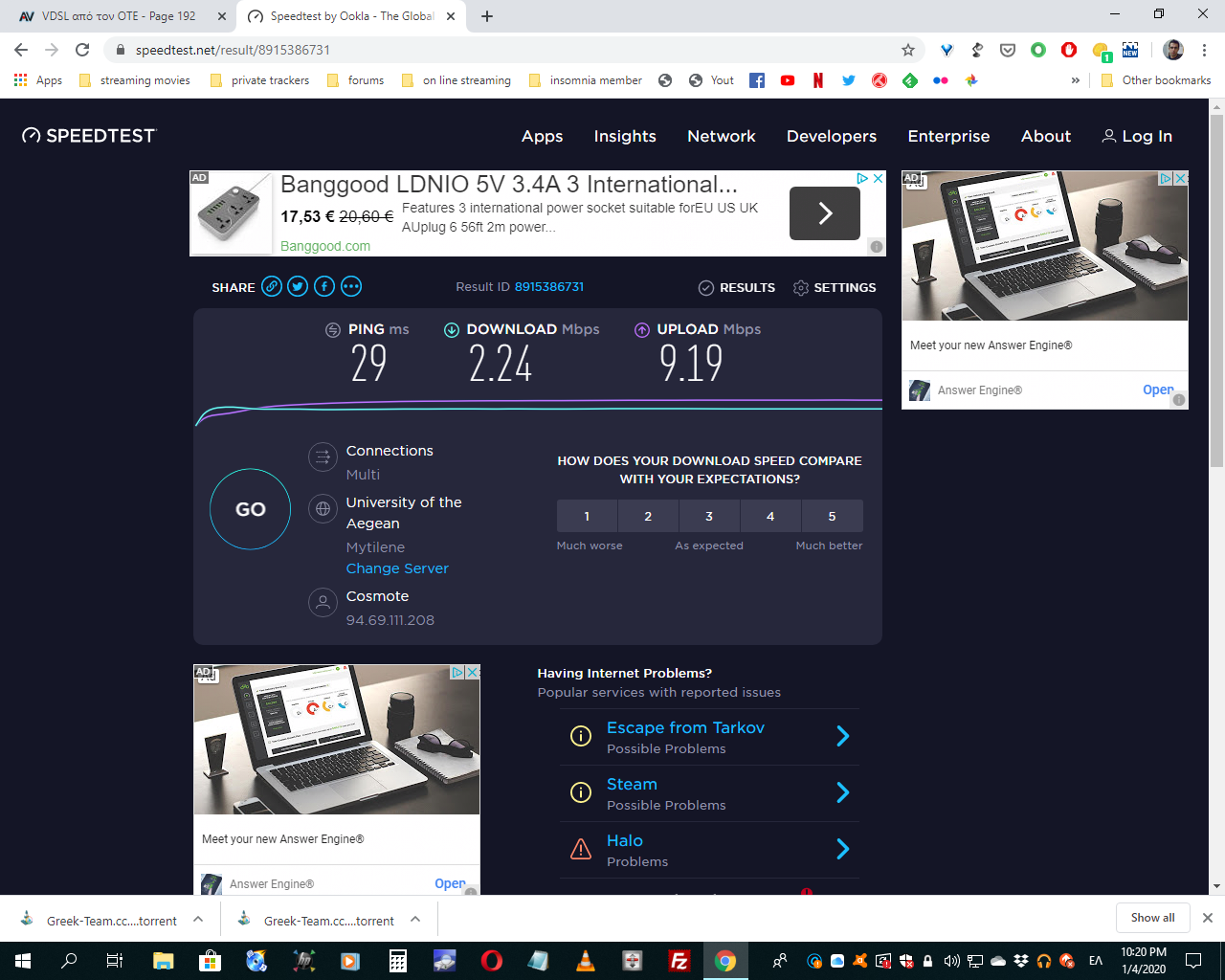Click the SPEEDTEST logo
The image size is (1225, 980).
[89, 136]
